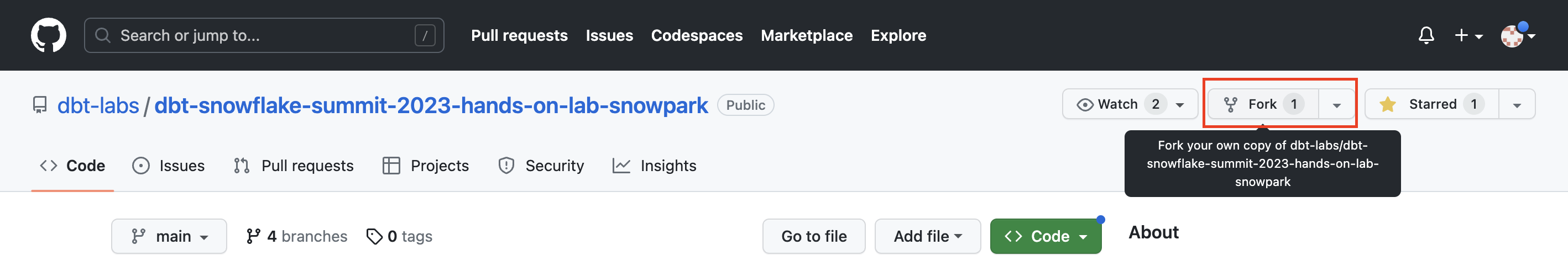This screenshot has width=1568, height=266.
Task: Open the repository Pull requests tab
Action: (294, 166)
